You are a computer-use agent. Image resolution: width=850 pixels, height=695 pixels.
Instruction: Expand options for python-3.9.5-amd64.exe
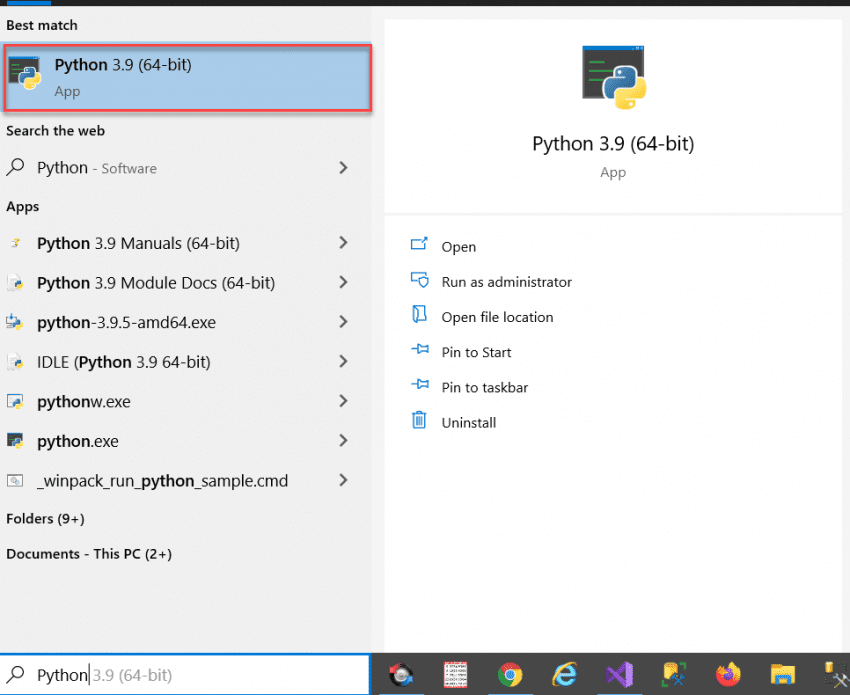tap(343, 322)
